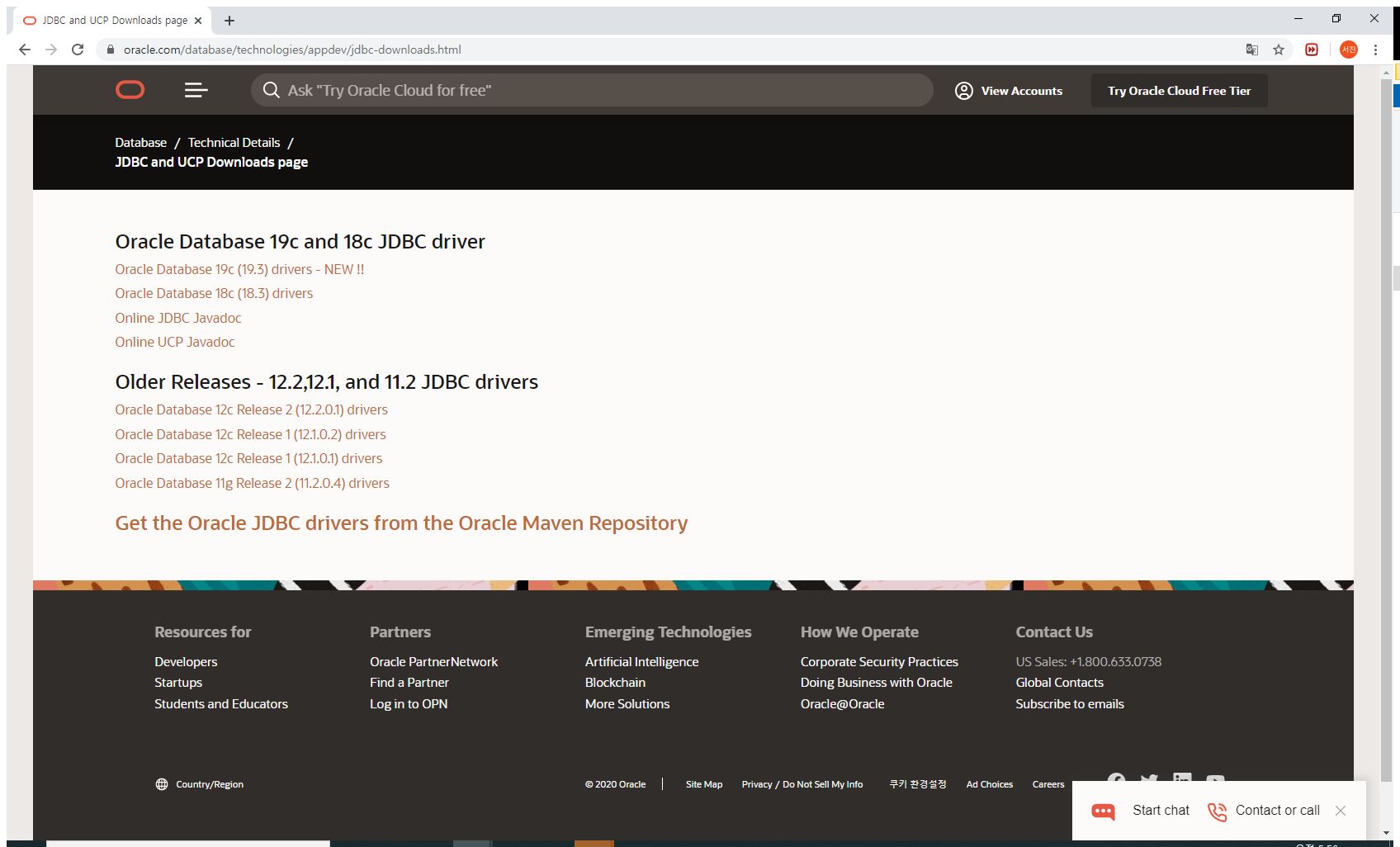The height and width of the screenshot is (847, 1400).
Task: Open Online UCP Javadoc link
Action: pos(174,342)
